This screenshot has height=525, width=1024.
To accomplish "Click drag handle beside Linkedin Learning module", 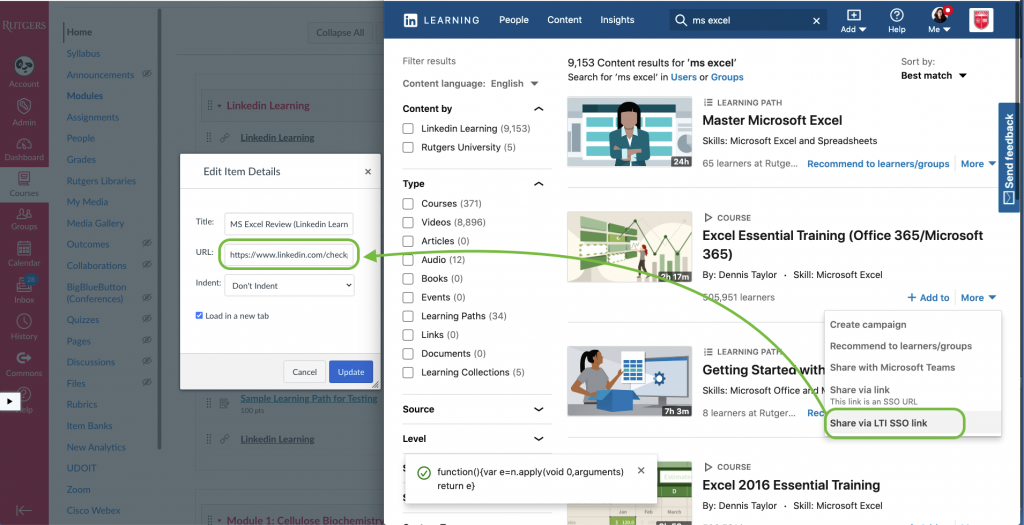I will [210, 105].
